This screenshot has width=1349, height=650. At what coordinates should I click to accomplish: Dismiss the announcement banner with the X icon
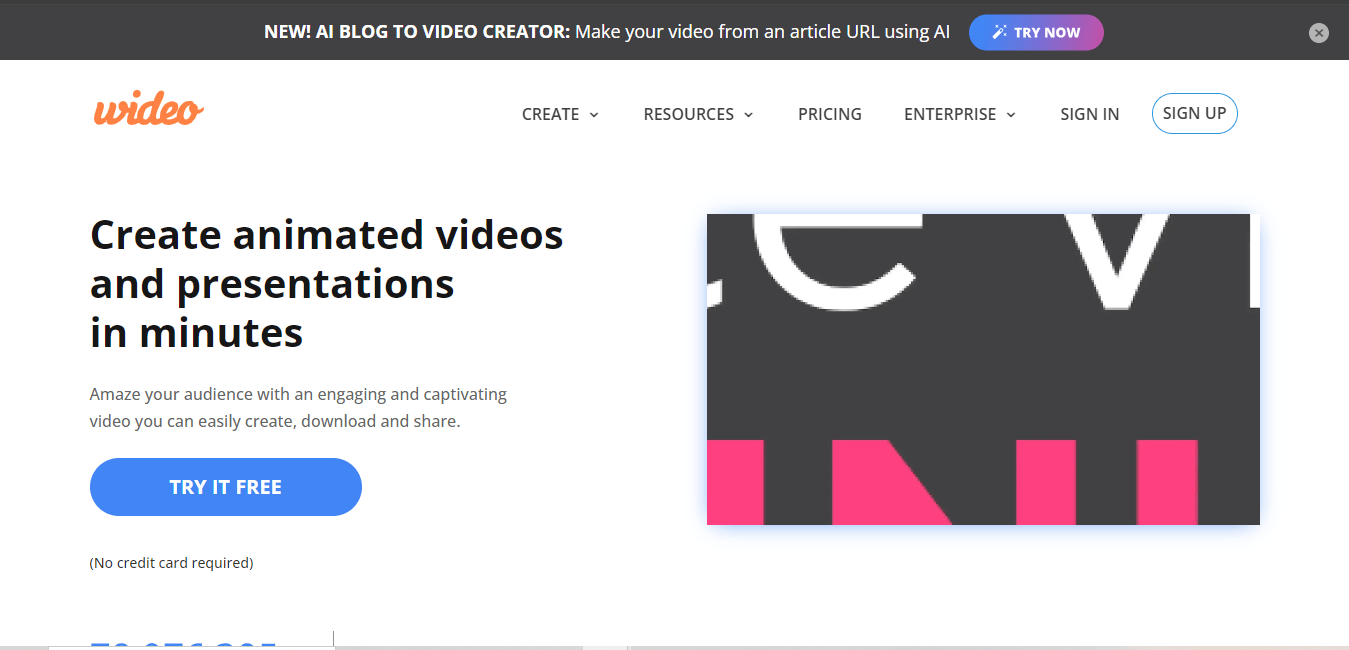(x=1318, y=32)
